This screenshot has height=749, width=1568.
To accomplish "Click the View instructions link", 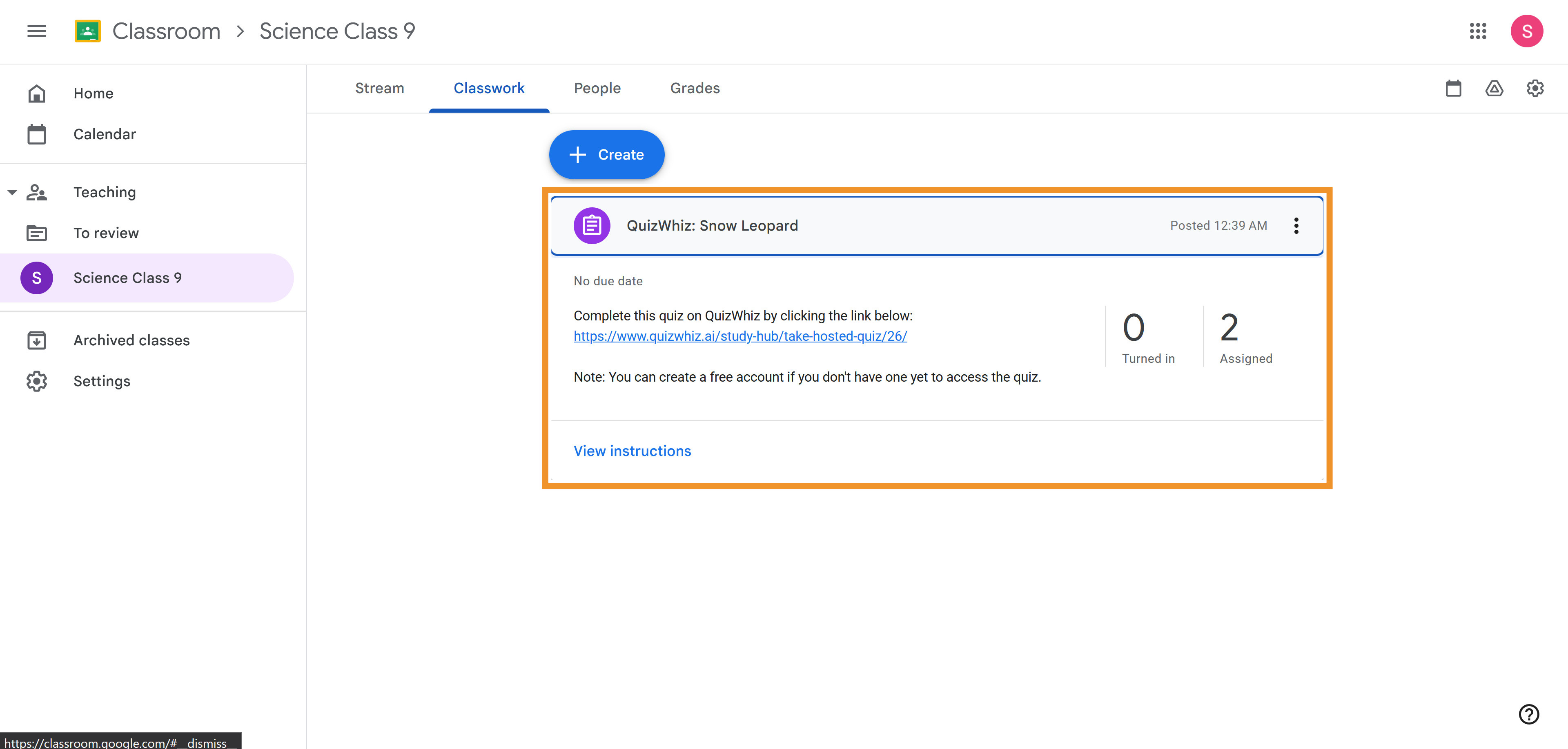I will pos(633,451).
